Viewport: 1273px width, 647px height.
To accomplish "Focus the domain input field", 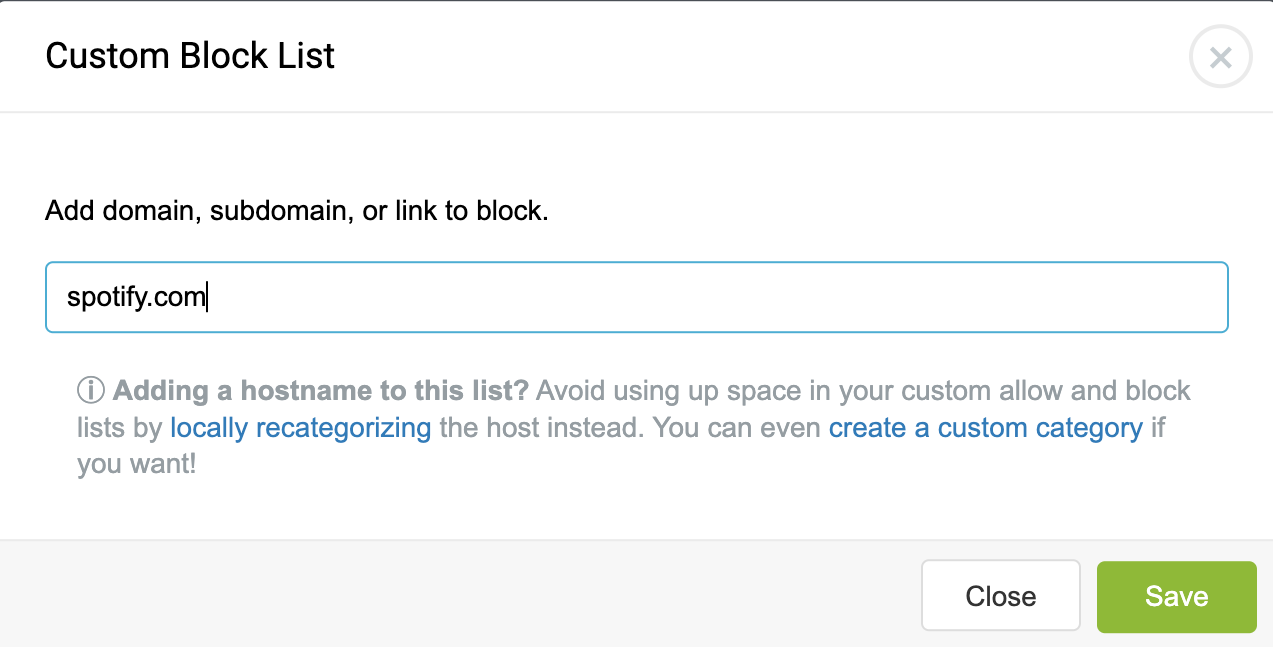I will (636, 297).
